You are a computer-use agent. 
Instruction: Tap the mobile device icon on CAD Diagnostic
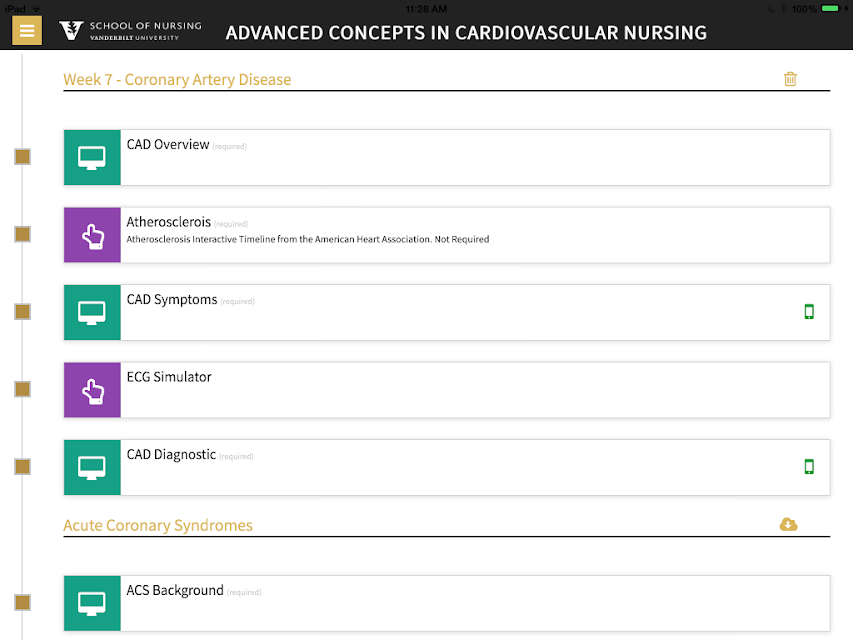tap(809, 466)
